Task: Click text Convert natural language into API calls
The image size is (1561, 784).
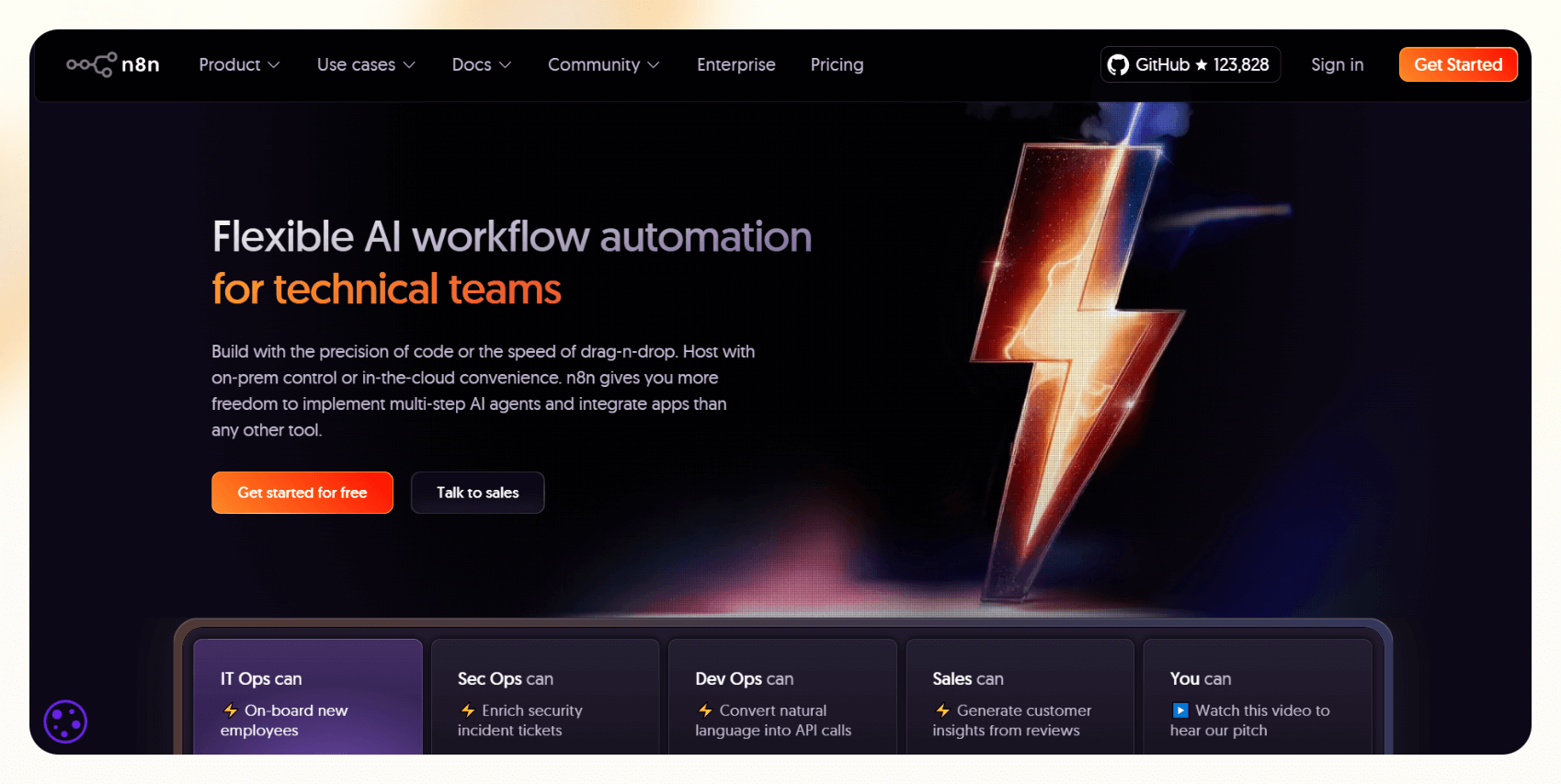Action: click(x=773, y=721)
